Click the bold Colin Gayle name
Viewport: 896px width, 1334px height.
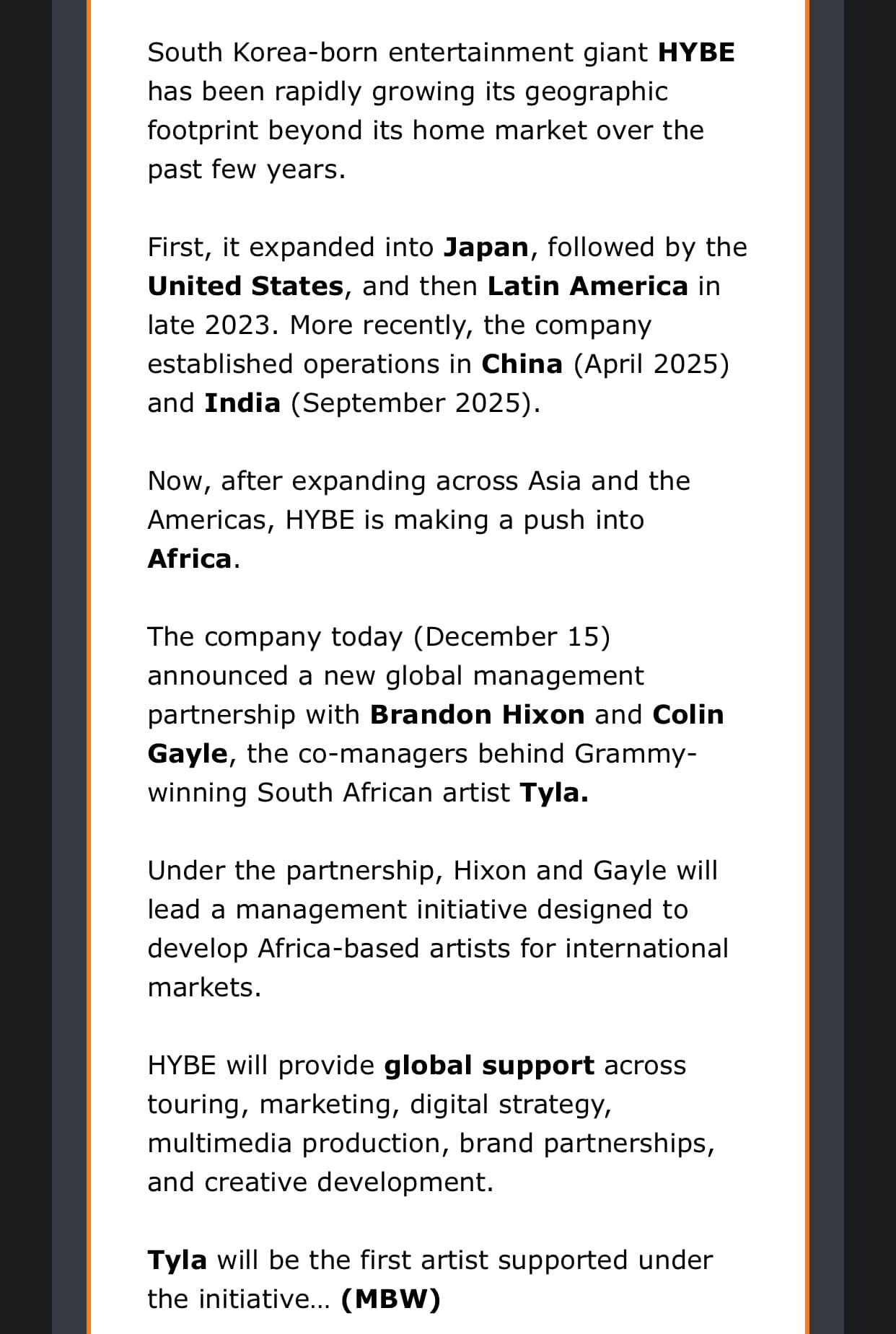[688, 715]
